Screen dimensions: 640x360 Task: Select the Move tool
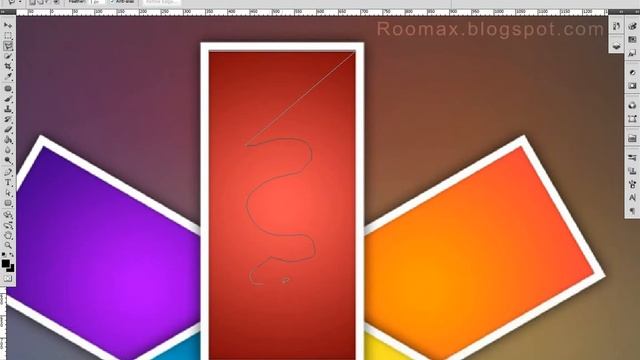click(x=8, y=25)
